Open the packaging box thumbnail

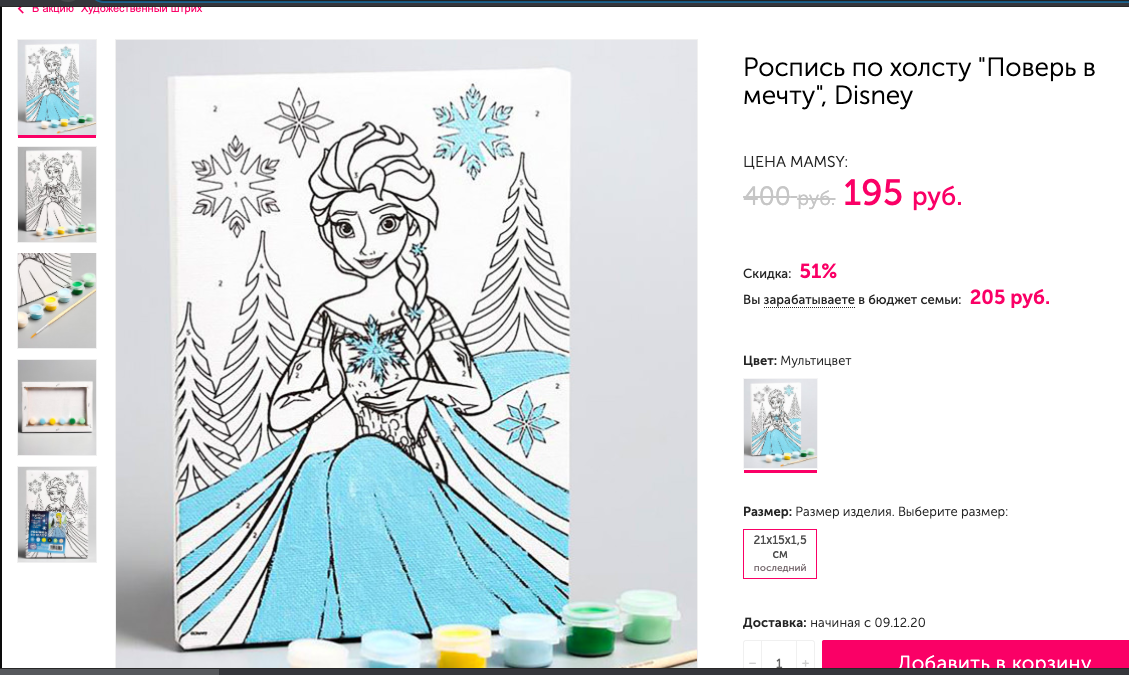(x=56, y=513)
